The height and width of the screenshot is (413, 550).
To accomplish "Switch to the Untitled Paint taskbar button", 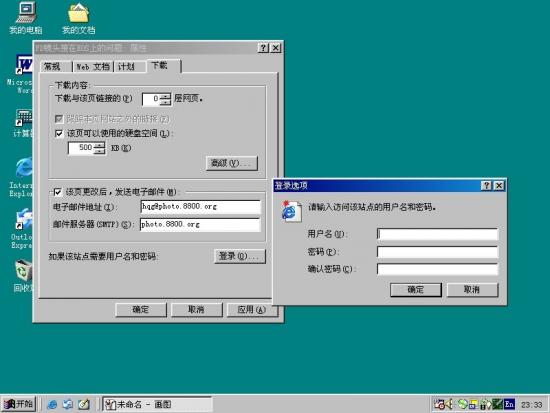I will coord(157,404).
